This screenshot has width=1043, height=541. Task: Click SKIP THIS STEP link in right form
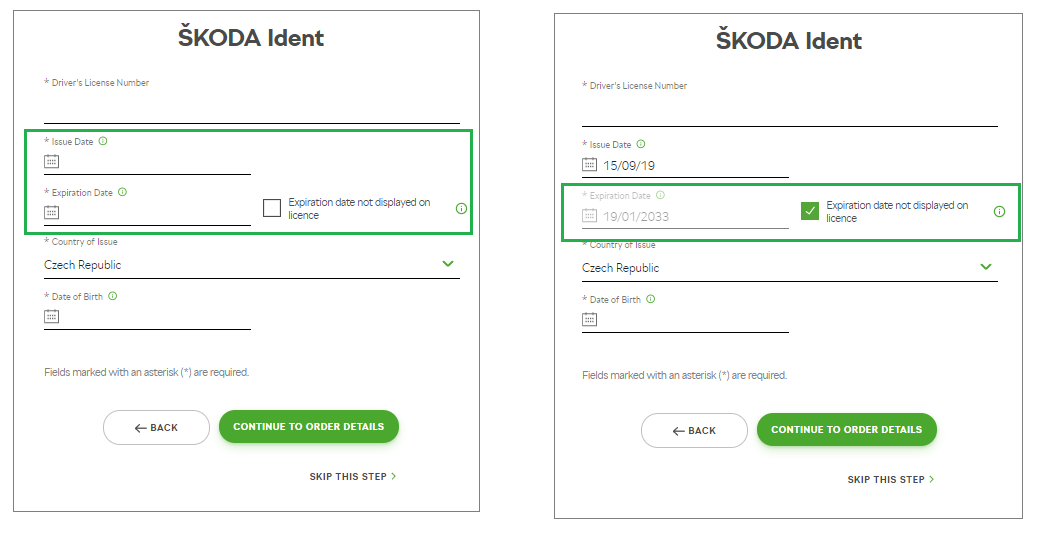click(x=891, y=480)
